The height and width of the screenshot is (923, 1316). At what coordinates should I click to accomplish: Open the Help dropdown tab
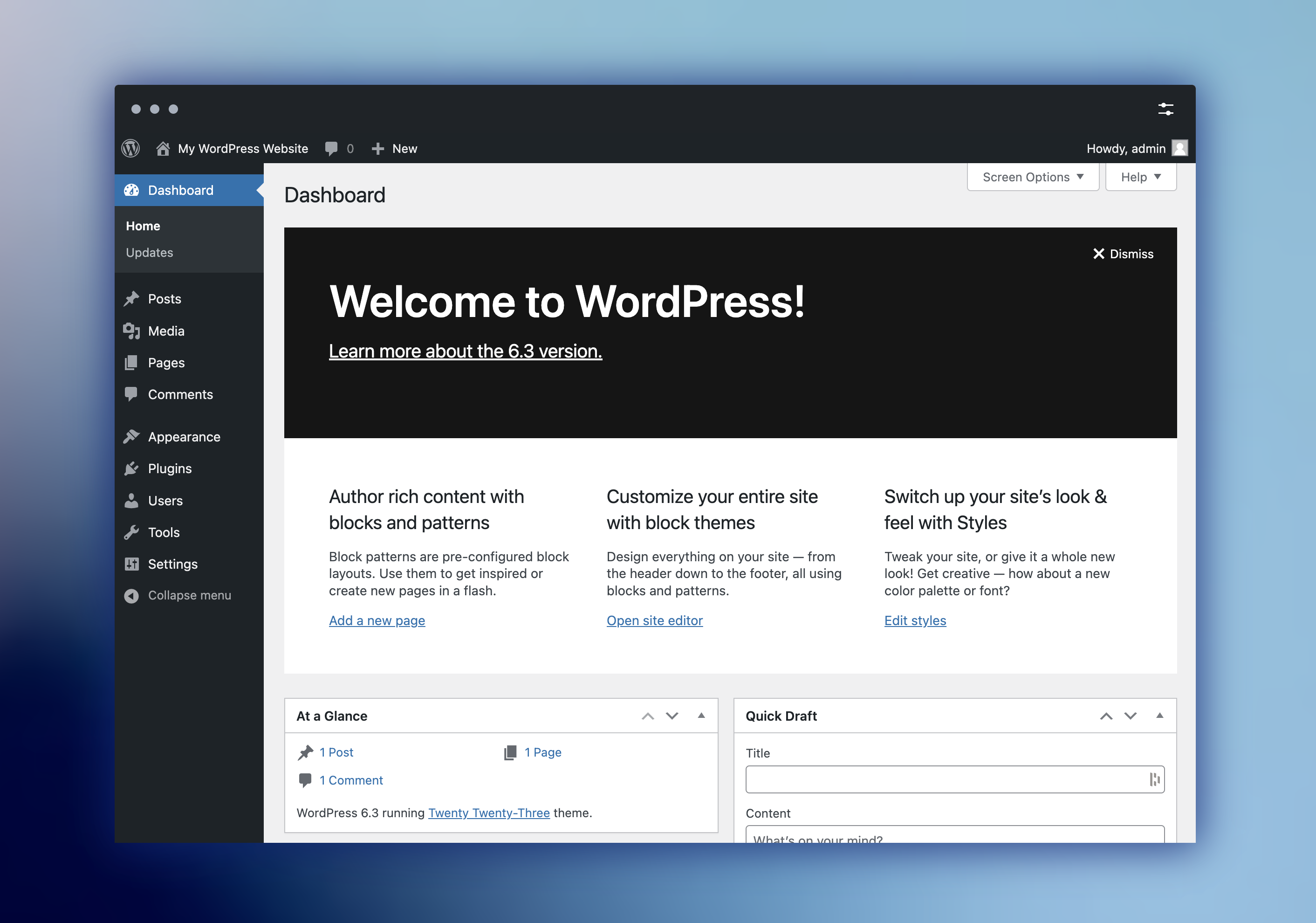1140,177
